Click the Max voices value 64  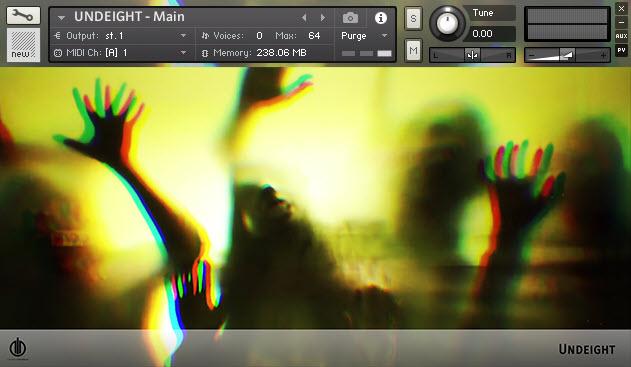[x=314, y=36]
